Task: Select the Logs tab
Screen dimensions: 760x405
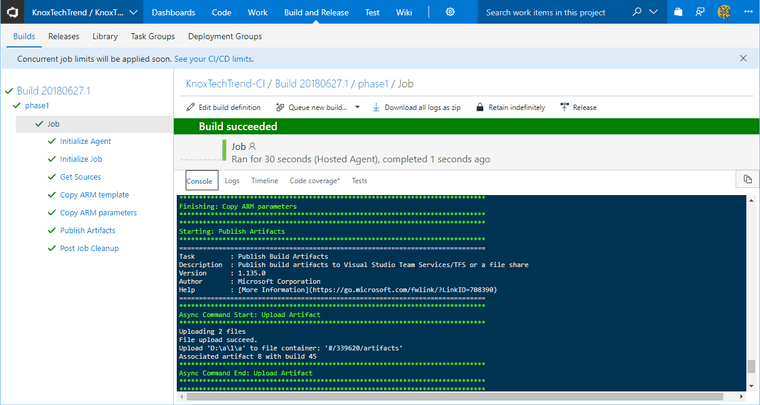Action: point(232,181)
